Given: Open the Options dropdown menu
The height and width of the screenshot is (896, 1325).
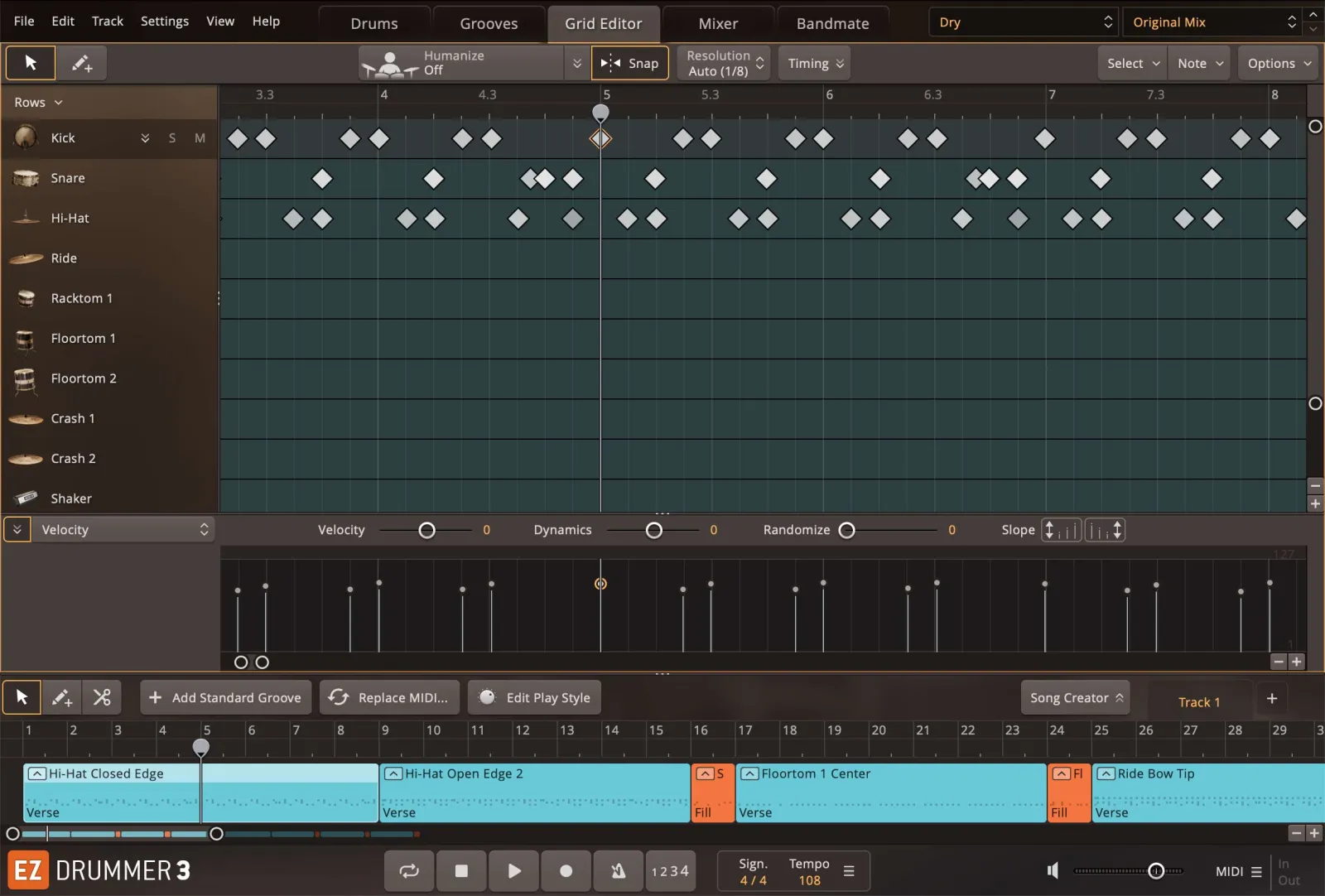Looking at the screenshot, I should (1279, 63).
